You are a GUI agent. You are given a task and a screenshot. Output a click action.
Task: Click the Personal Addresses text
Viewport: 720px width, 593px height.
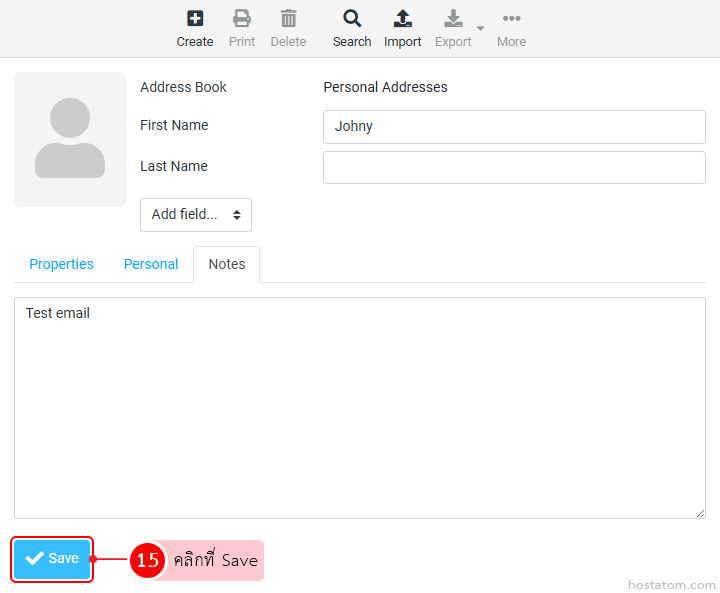[385, 87]
